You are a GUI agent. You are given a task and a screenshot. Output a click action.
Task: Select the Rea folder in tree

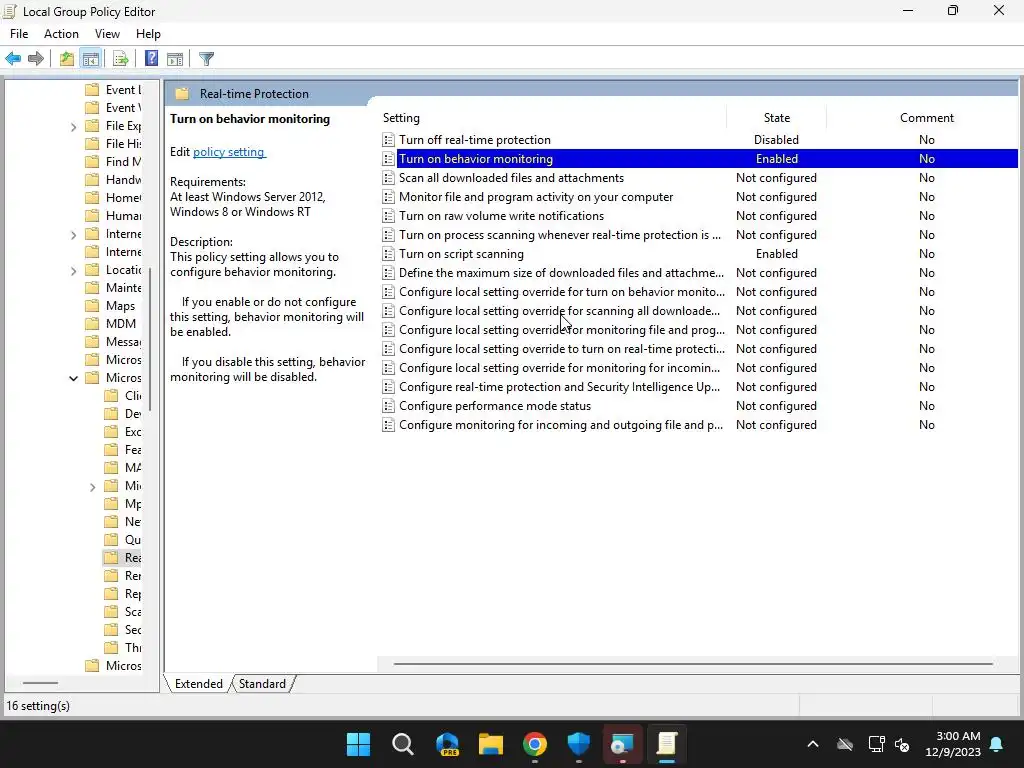(x=133, y=558)
